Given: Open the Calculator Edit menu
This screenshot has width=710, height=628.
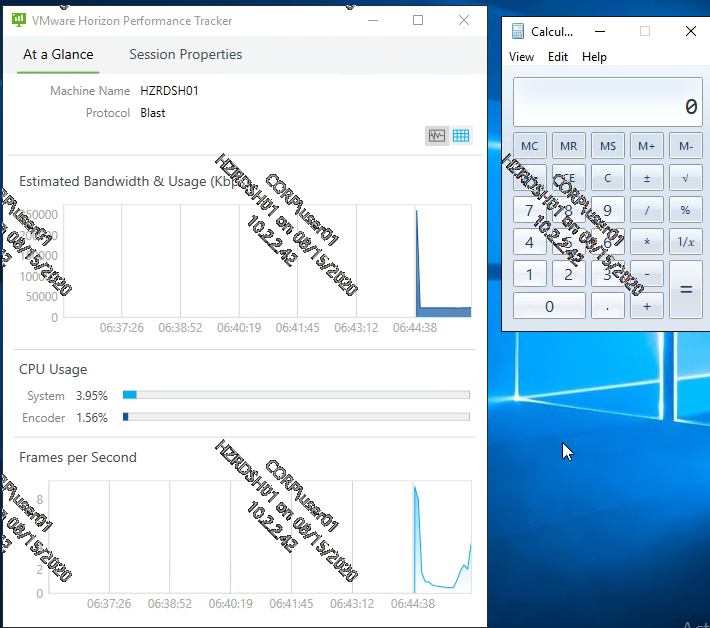Looking at the screenshot, I should pyautogui.click(x=557, y=57).
